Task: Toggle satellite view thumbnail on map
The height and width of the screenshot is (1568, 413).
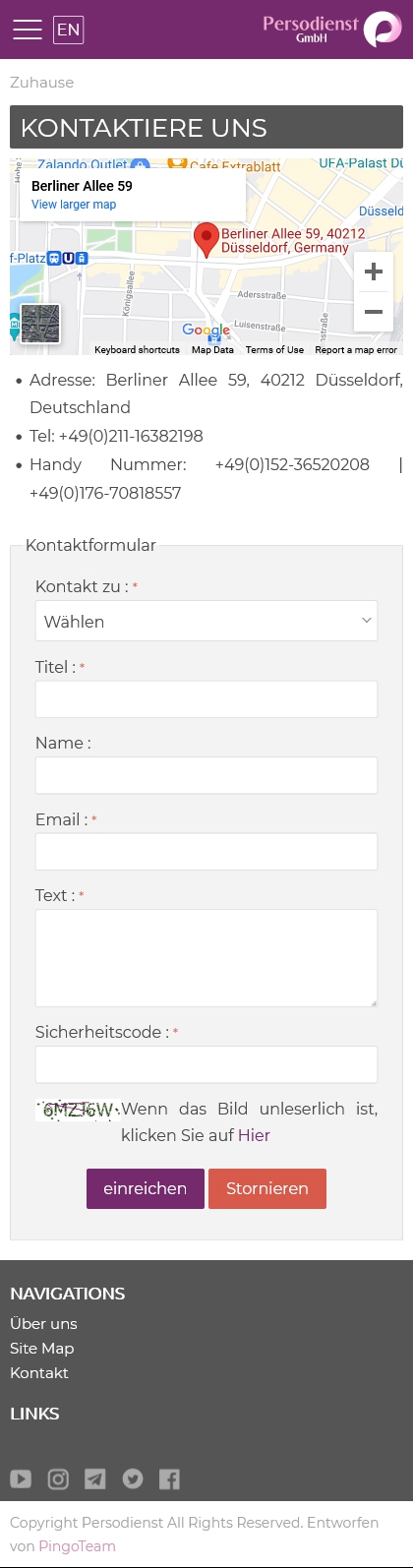Action: [x=40, y=324]
